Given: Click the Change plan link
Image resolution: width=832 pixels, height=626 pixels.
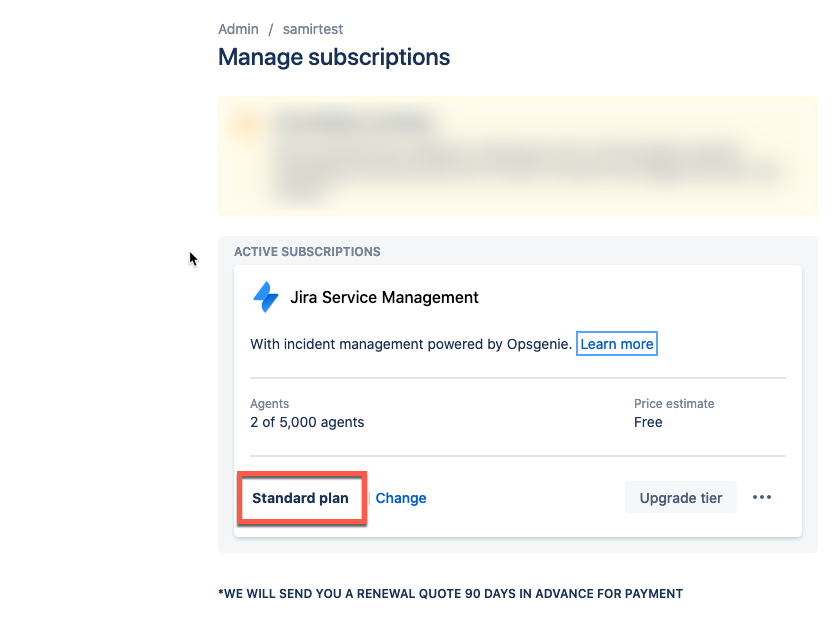Looking at the screenshot, I should point(401,498).
